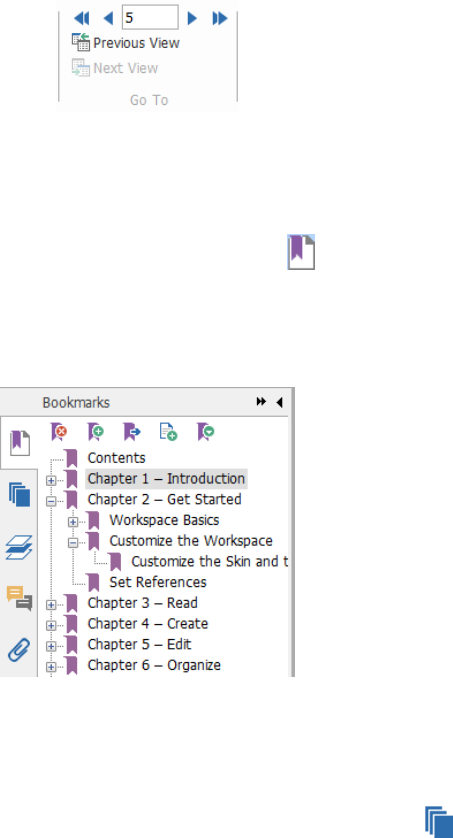Go to the previous page arrow
The height and width of the screenshot is (838, 453).
click(x=108, y=19)
